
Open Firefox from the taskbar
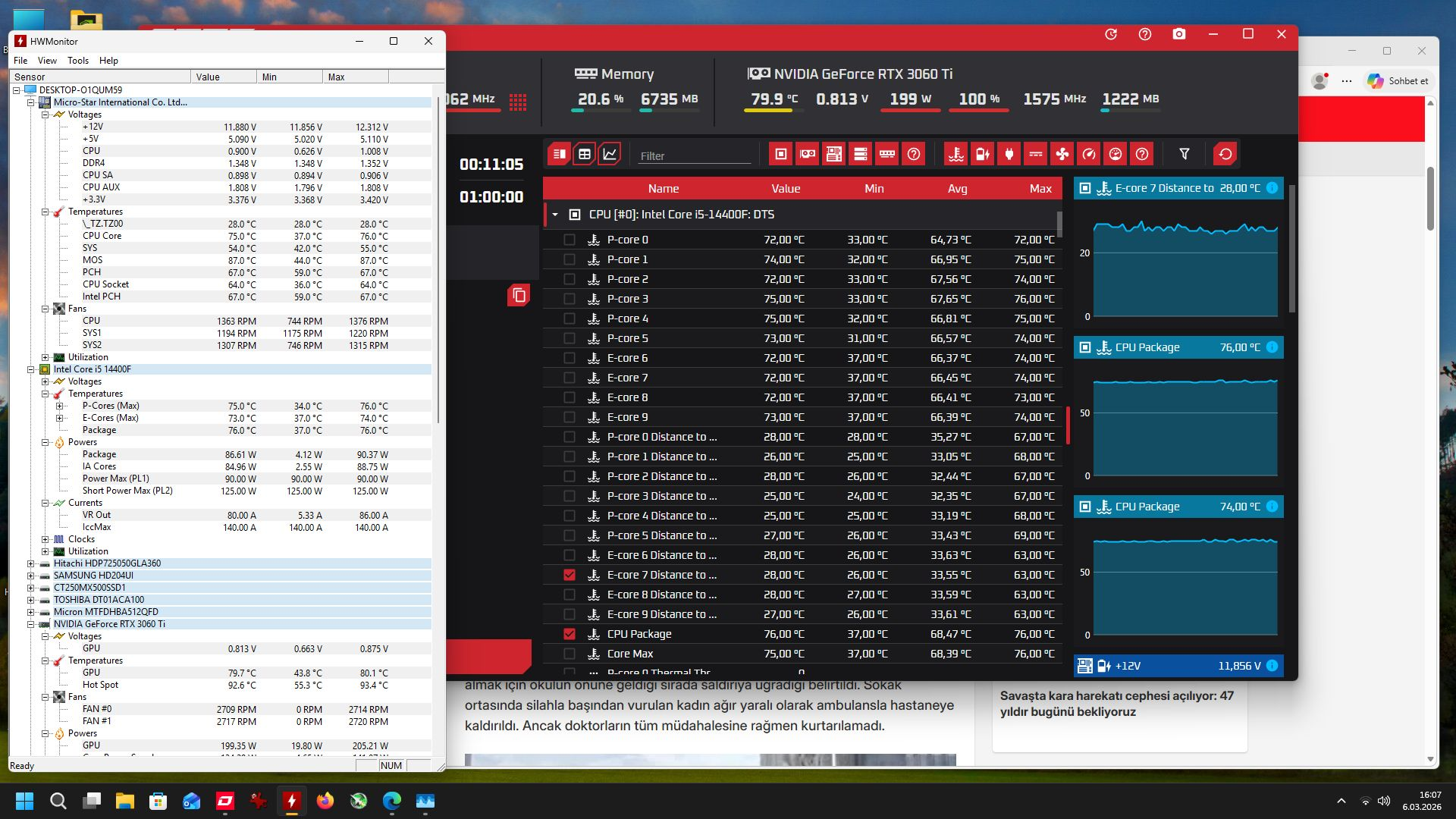tap(325, 801)
